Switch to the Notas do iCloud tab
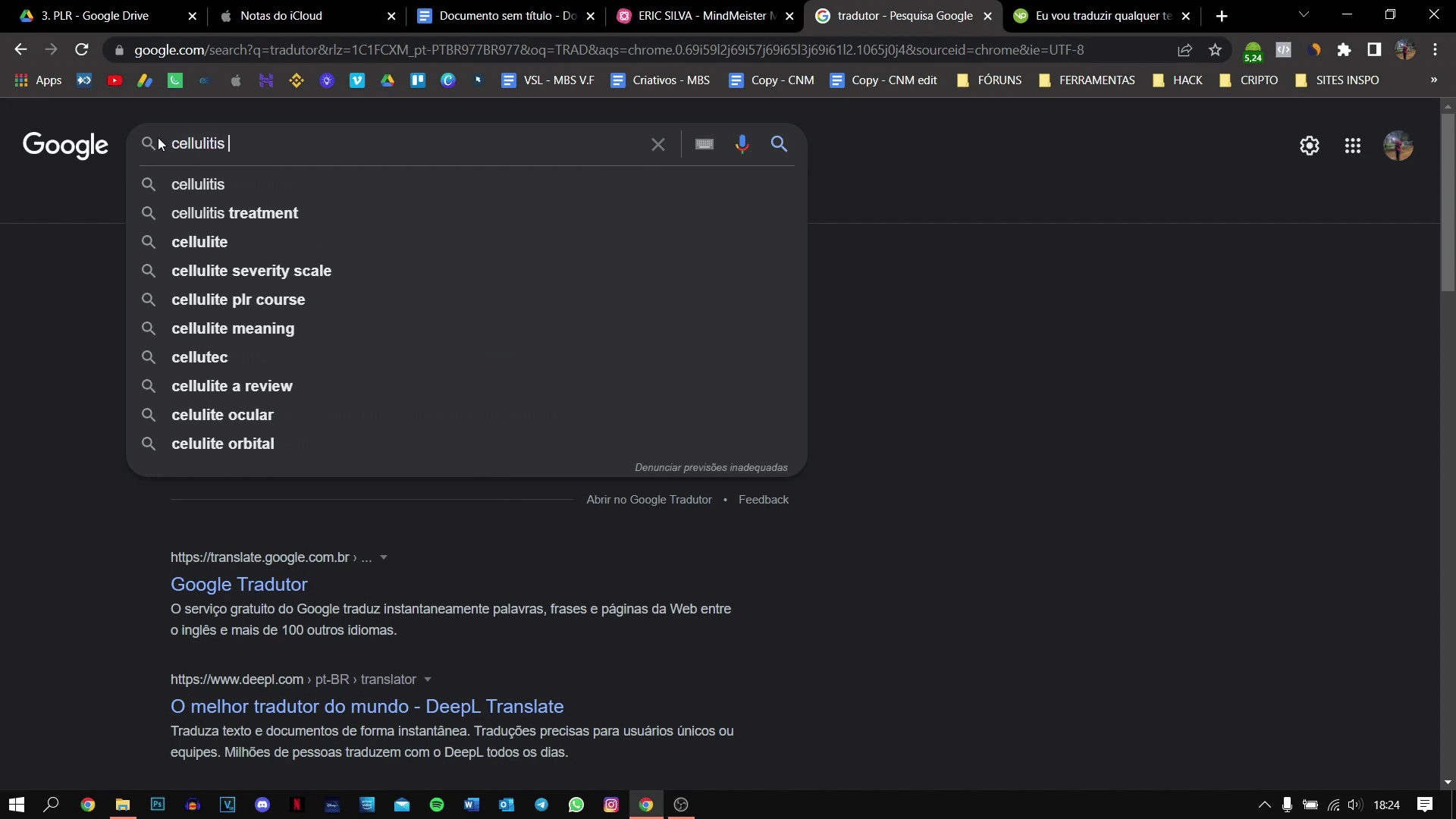Screen dimensions: 1456x819 [x=281, y=16]
